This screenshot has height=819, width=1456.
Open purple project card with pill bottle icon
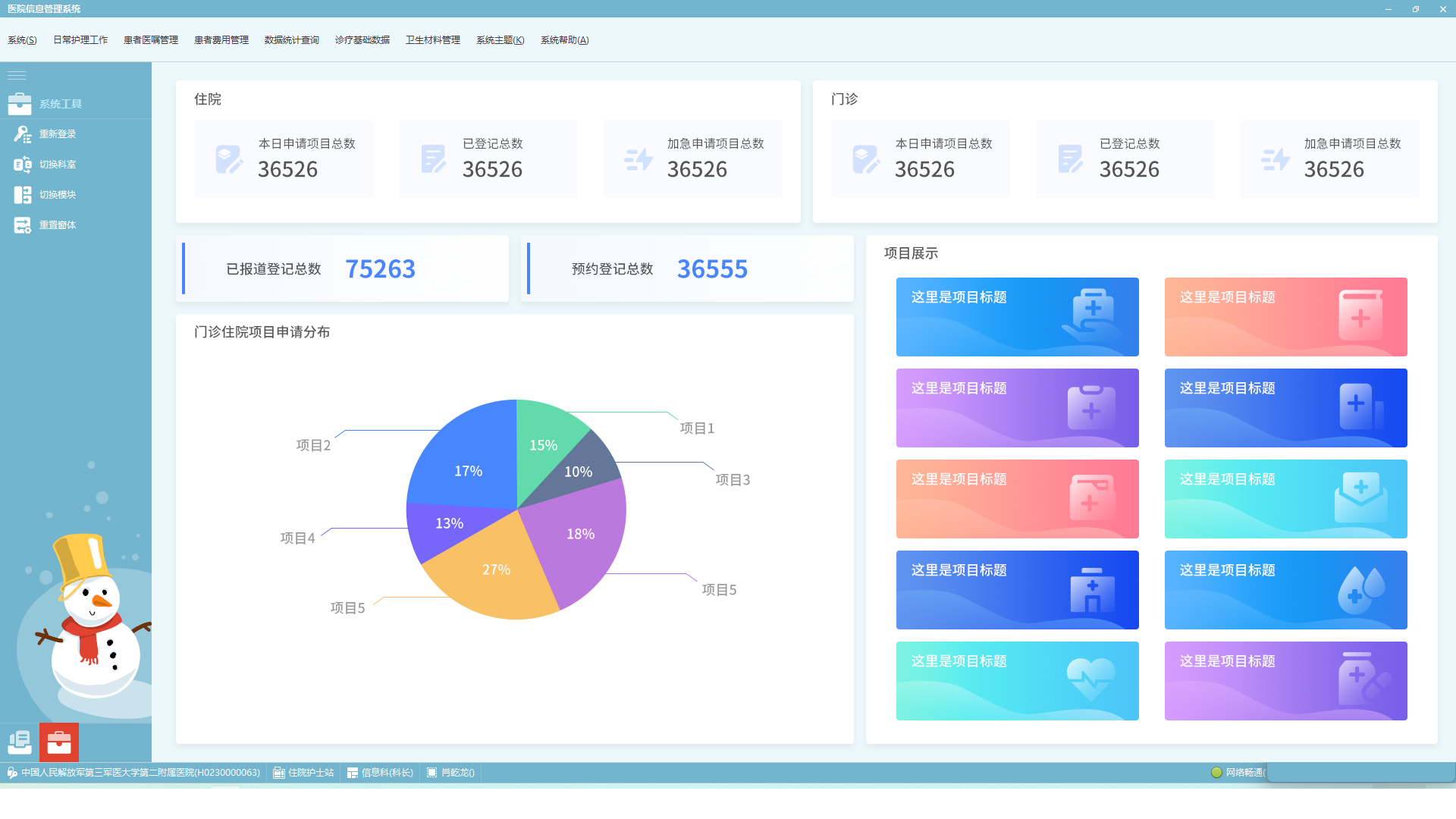(x=1285, y=681)
